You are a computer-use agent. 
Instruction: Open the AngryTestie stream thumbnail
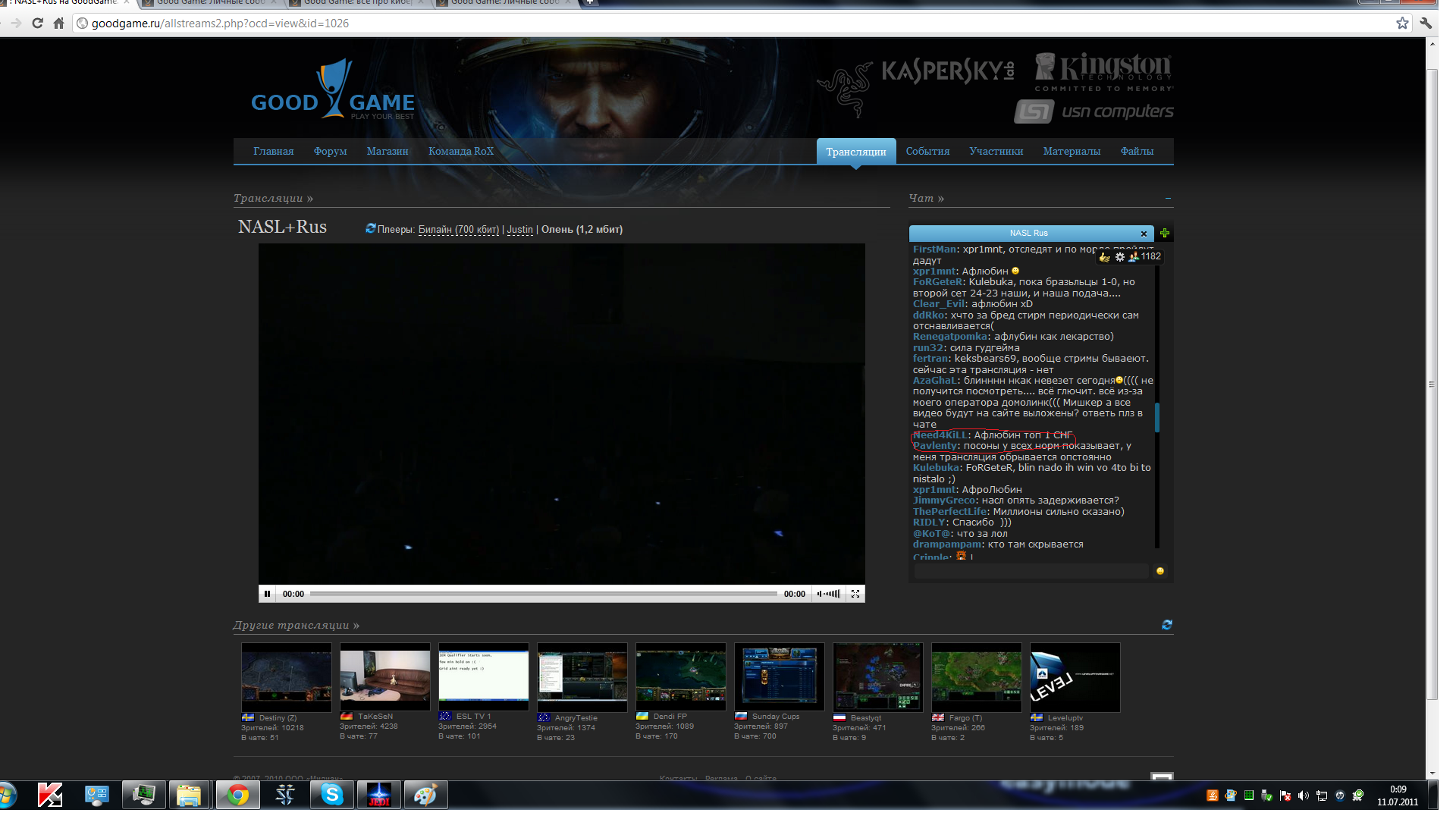tap(582, 677)
